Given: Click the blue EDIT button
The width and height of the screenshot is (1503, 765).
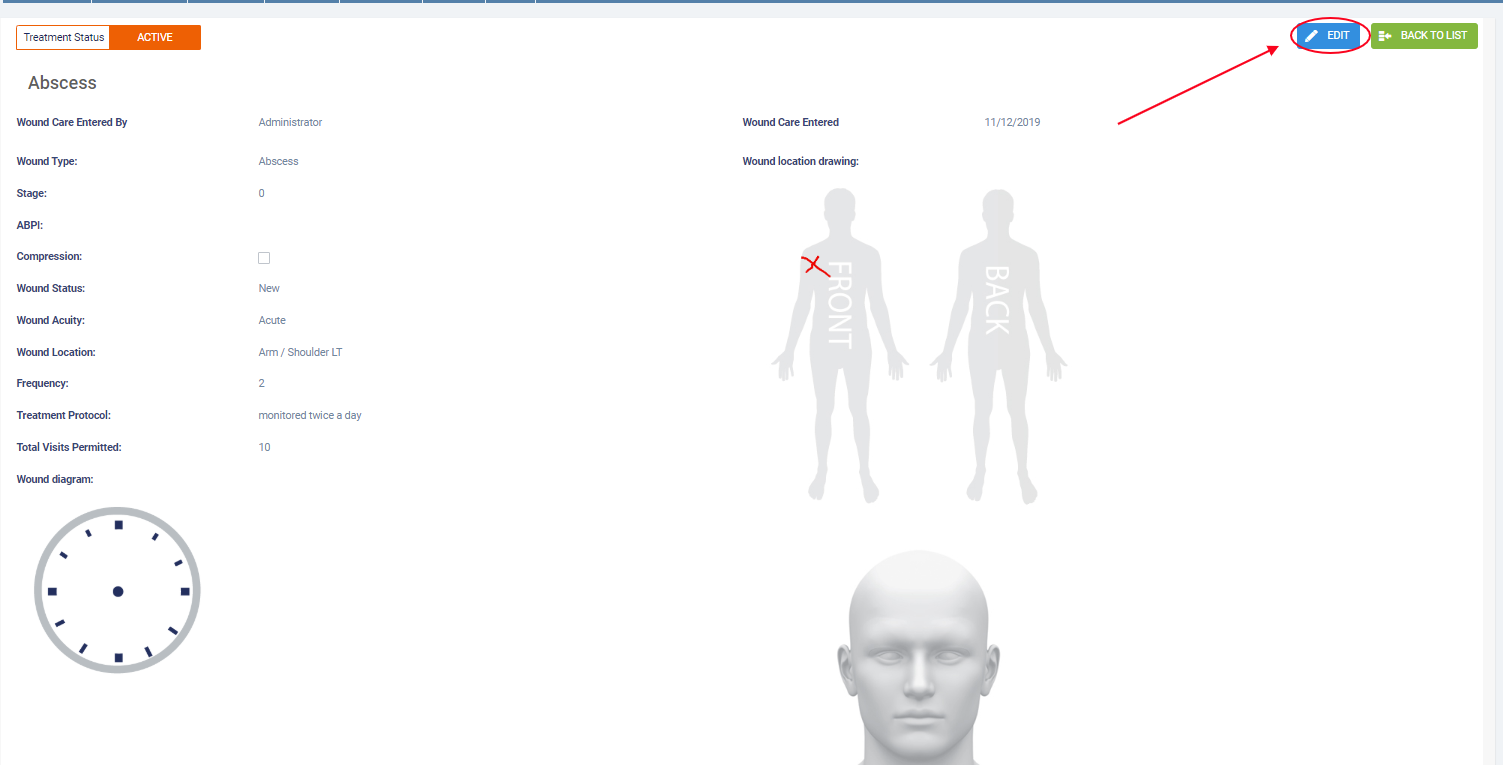Looking at the screenshot, I should pyautogui.click(x=1329, y=36).
